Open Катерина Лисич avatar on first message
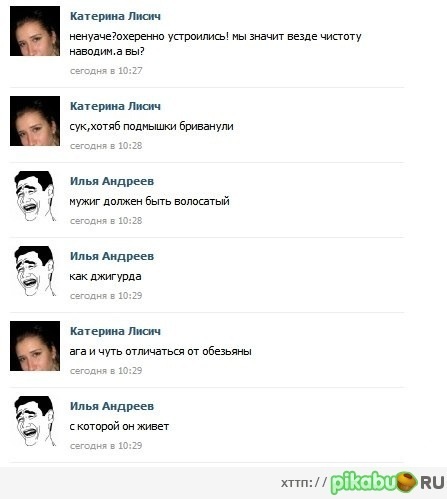The height and width of the screenshot is (499, 447). (x=35, y=31)
